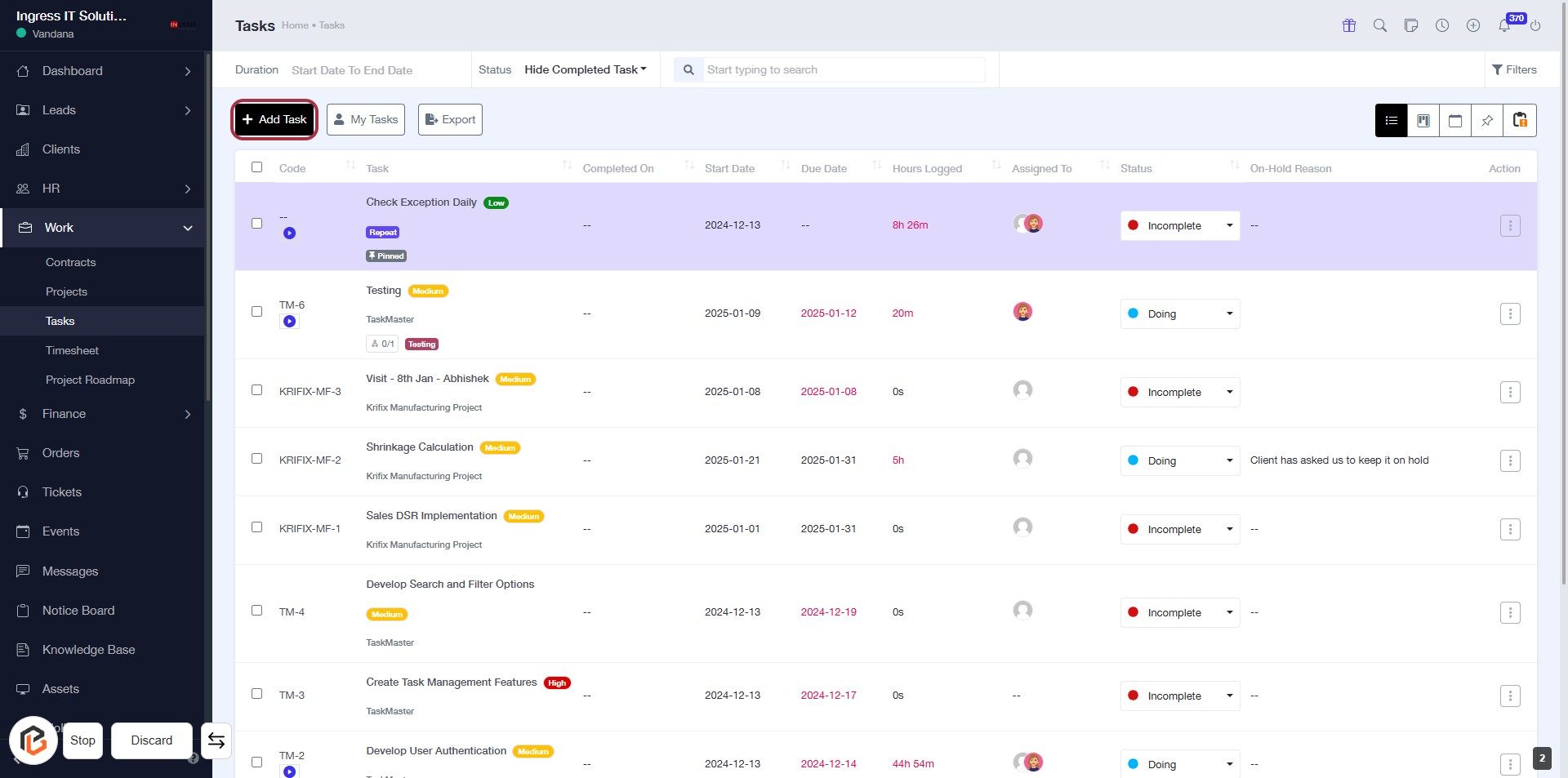The width and height of the screenshot is (1568, 778).
Task: Switch to Kanban board view icon
Action: (x=1423, y=121)
